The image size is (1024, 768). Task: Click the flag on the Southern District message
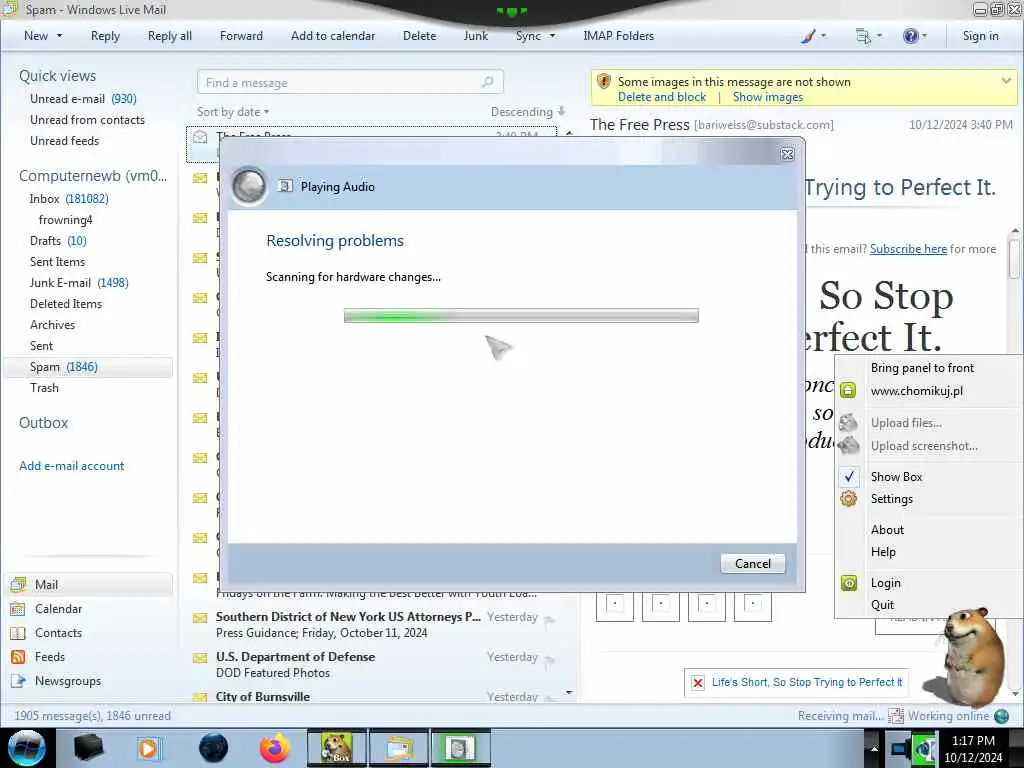(x=550, y=620)
